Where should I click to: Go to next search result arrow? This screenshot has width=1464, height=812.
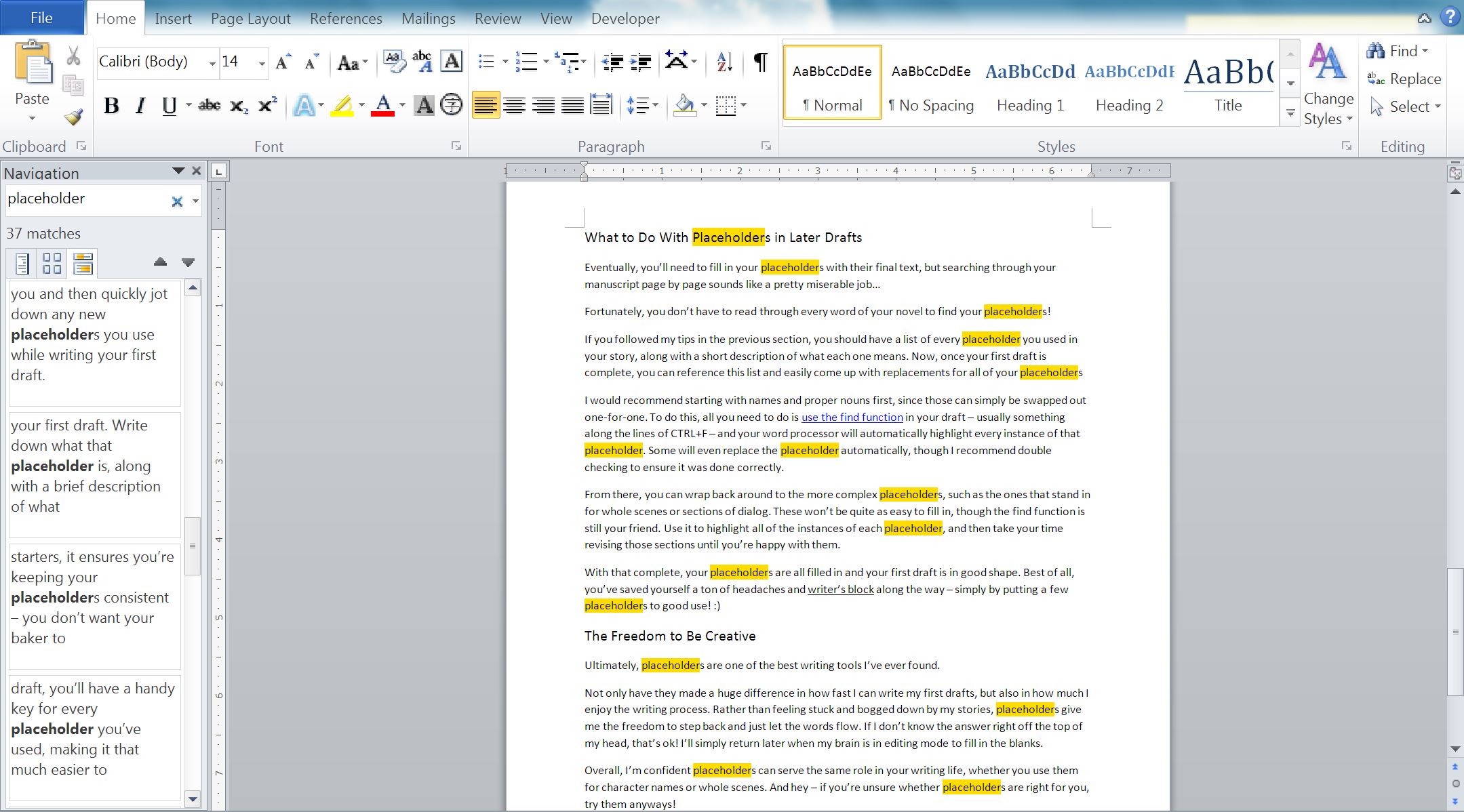189,262
